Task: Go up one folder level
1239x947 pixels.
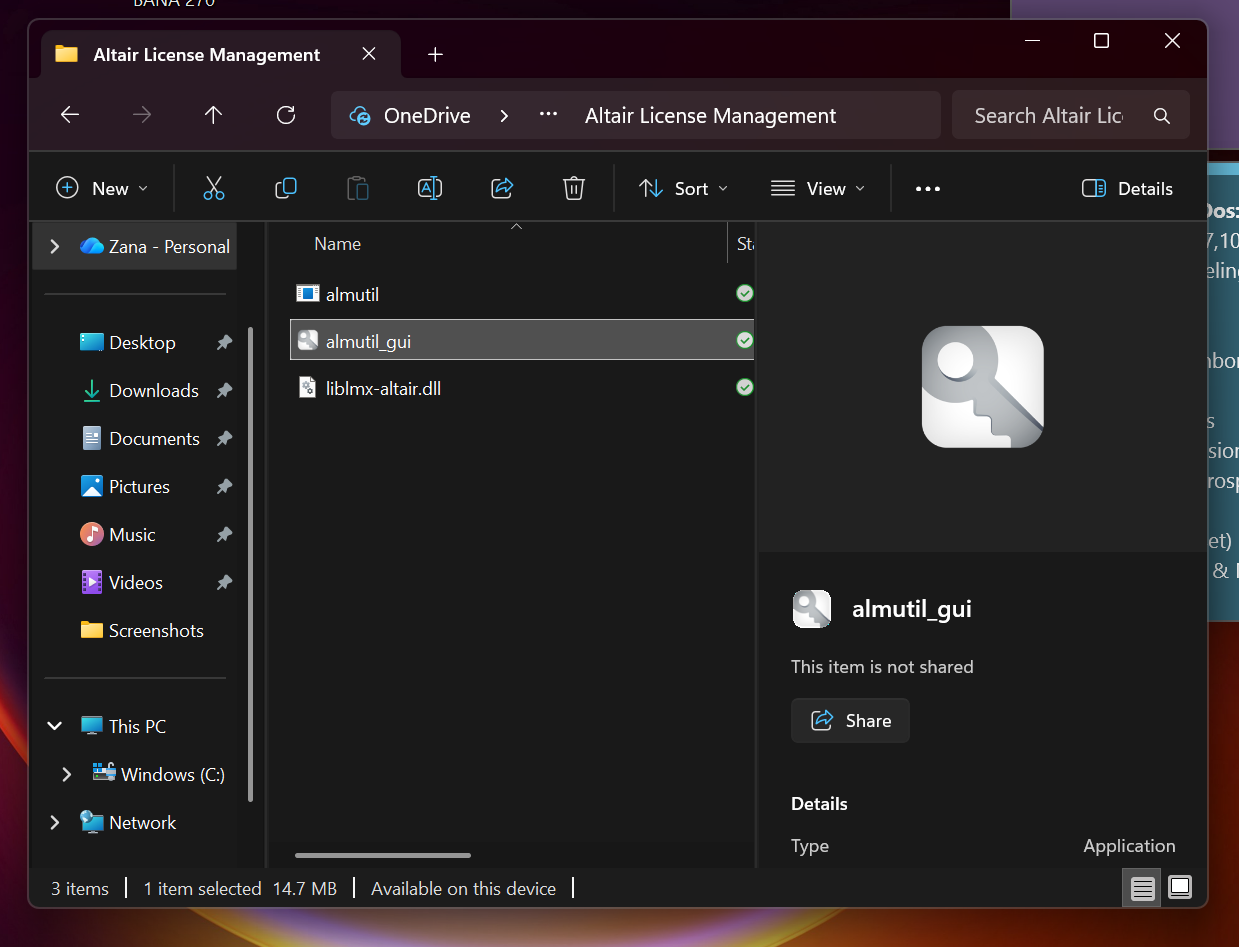Action: 213,115
